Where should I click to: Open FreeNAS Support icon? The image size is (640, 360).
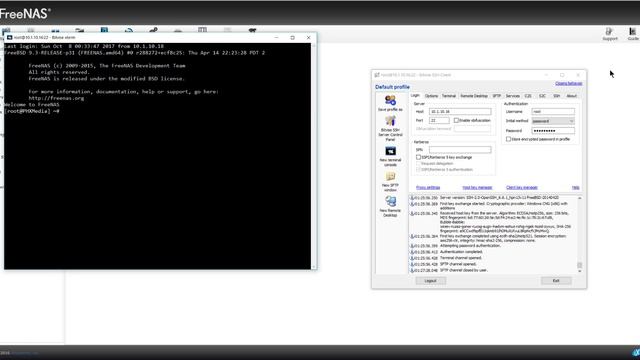610,34
